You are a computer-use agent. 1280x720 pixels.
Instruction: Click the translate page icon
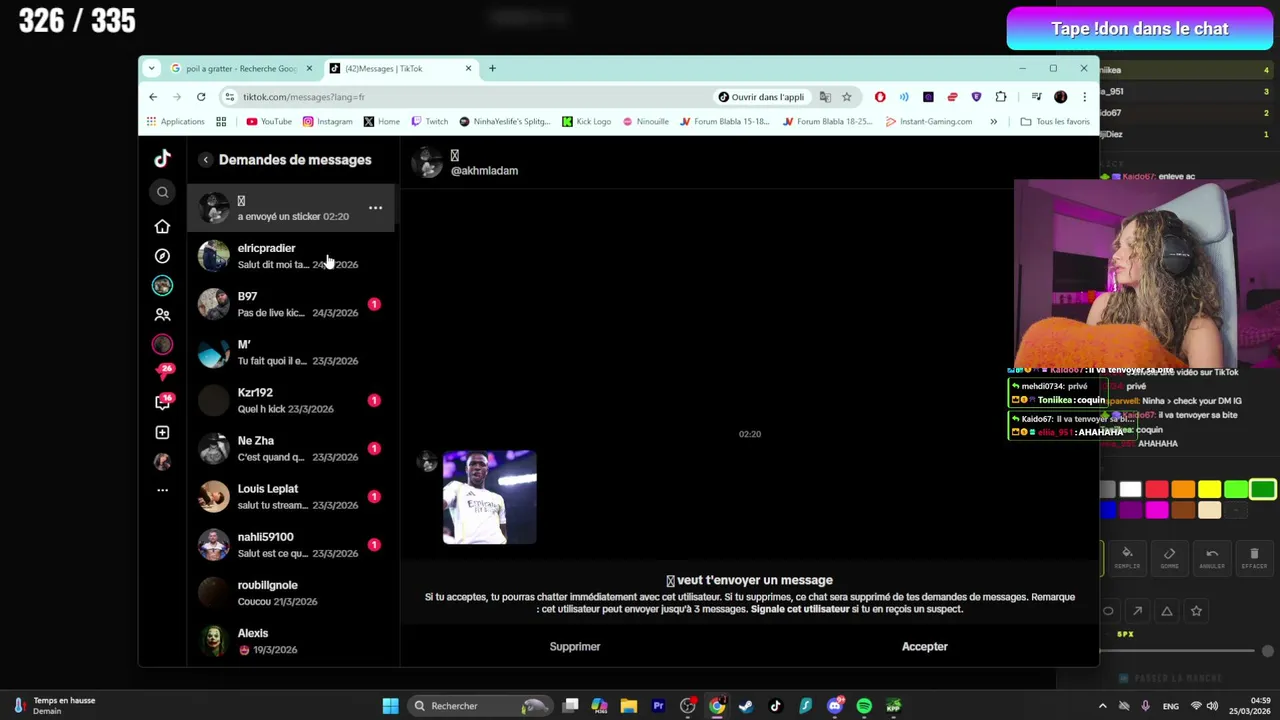(x=825, y=97)
